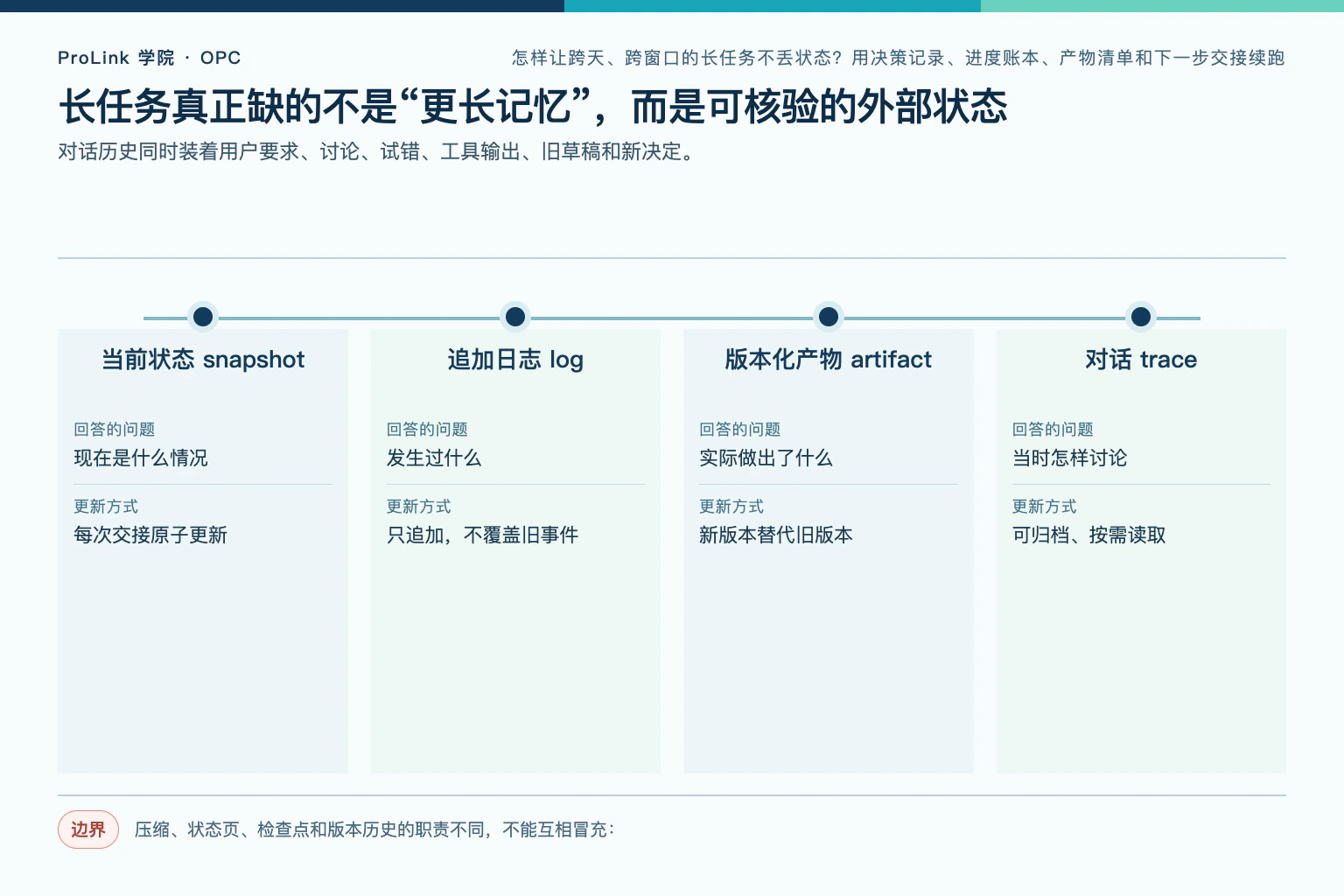Click 回答的问题 label in log card
The width and height of the screenshot is (1344, 896).
click(427, 429)
